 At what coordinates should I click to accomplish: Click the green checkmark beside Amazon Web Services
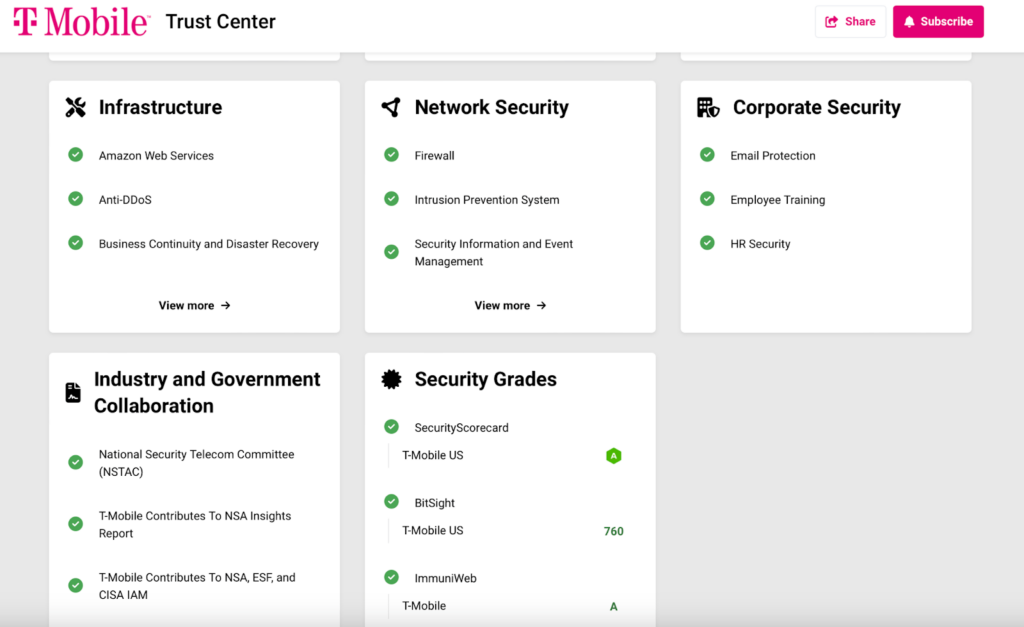pyautogui.click(x=75, y=155)
